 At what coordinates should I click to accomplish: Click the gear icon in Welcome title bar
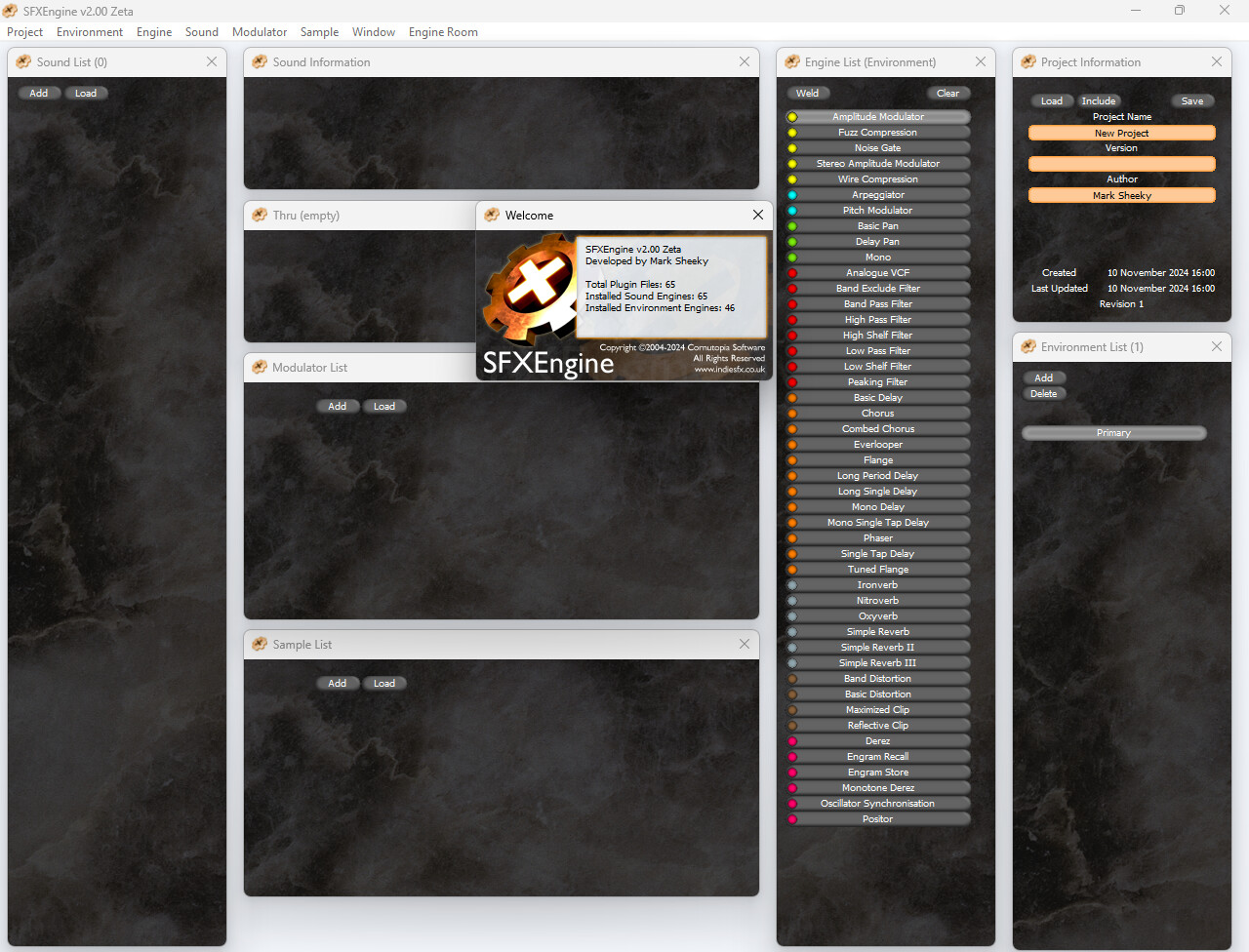click(x=492, y=216)
